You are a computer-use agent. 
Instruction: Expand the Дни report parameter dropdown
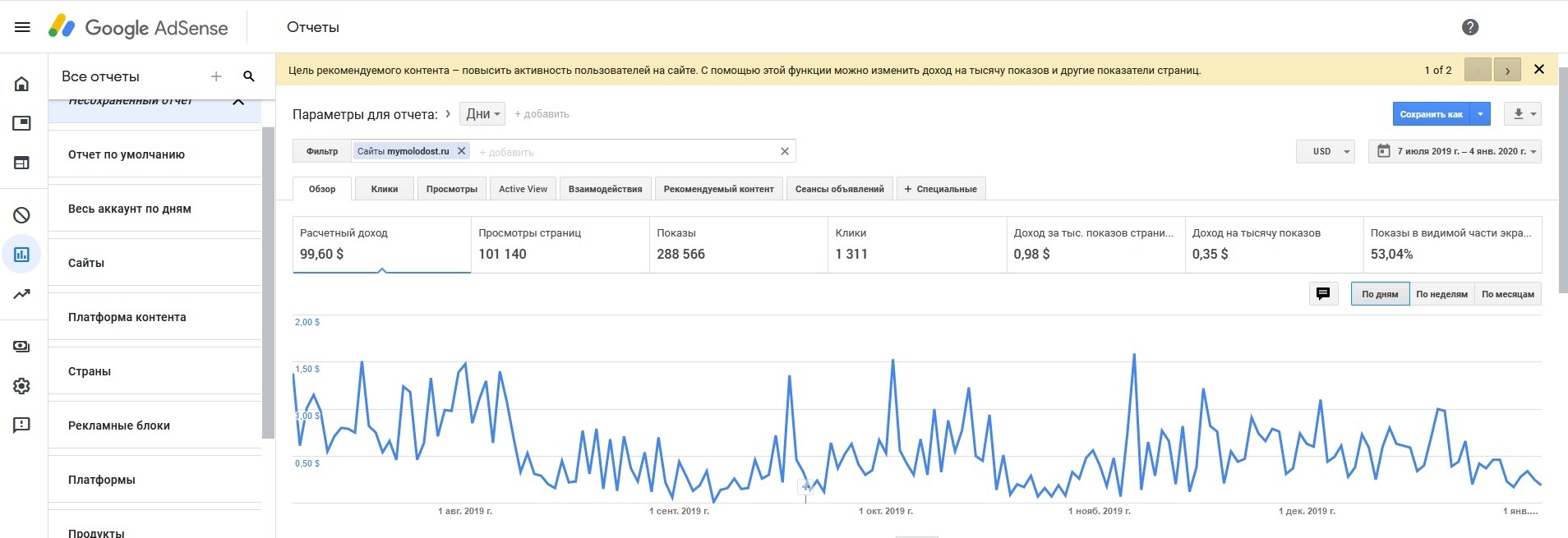(482, 114)
